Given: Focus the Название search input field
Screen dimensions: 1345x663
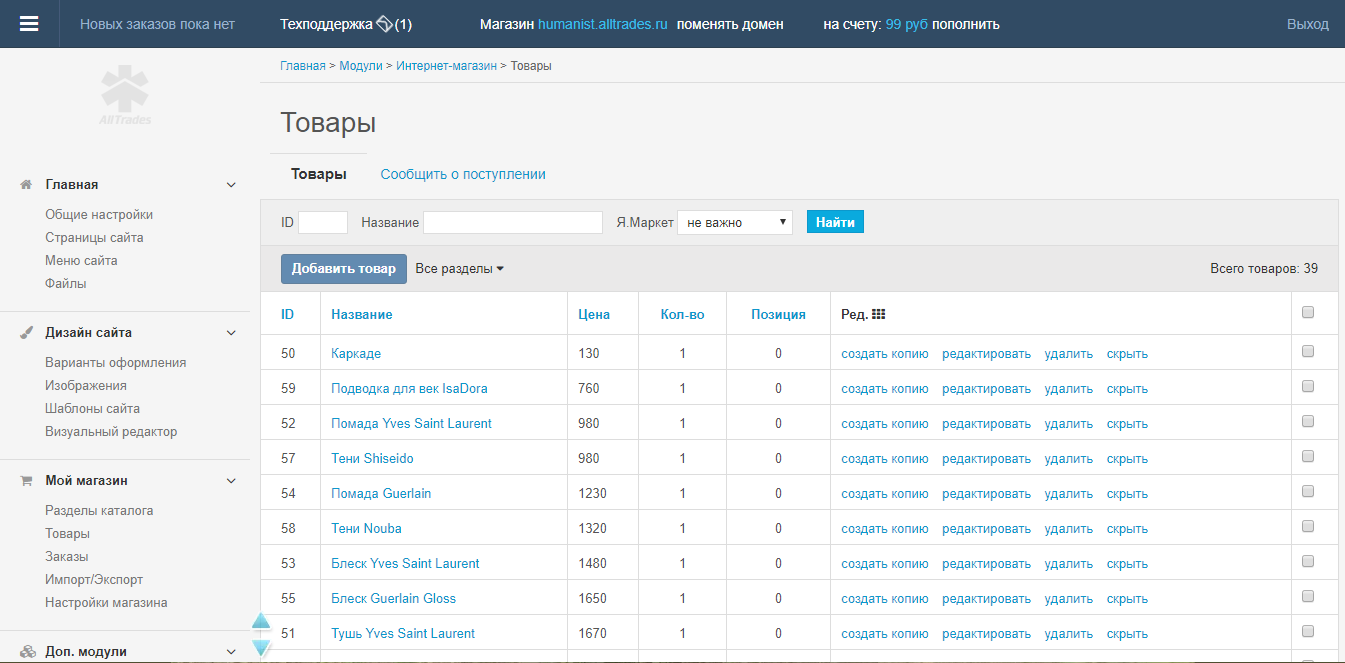Looking at the screenshot, I should 513,222.
